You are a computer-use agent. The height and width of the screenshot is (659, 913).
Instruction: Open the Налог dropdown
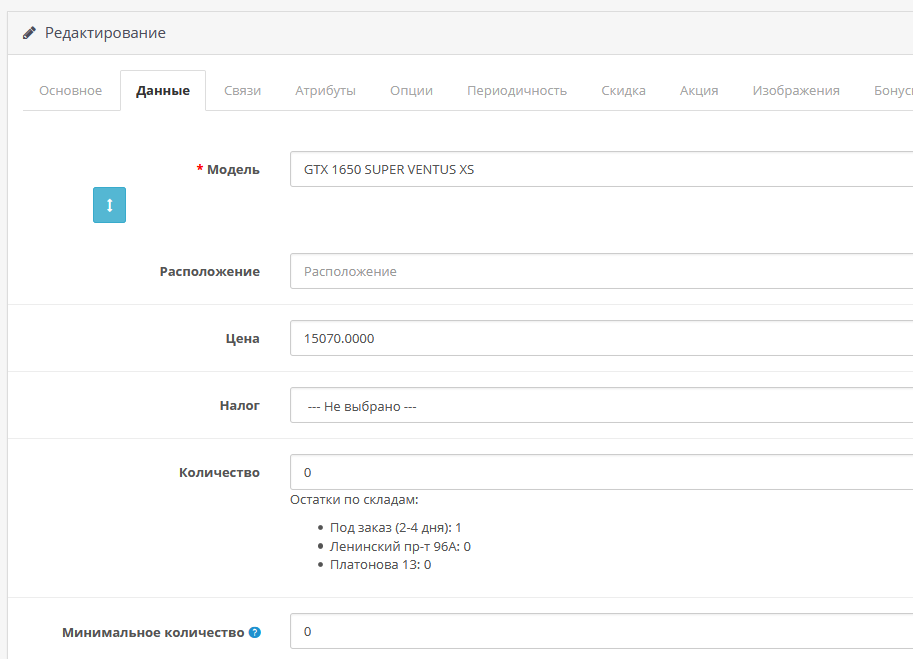point(601,405)
